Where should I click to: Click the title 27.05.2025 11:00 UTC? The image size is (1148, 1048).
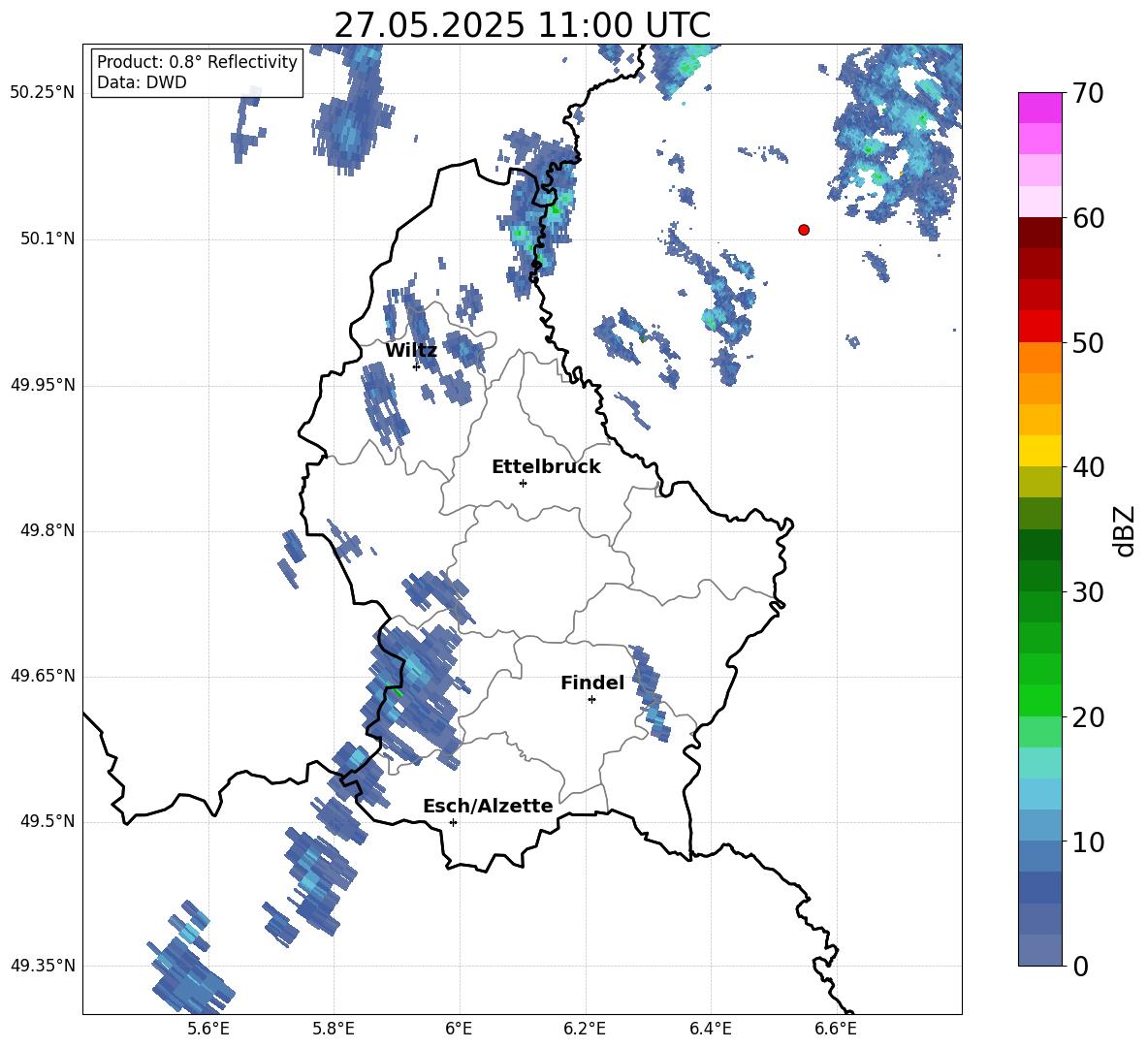click(x=522, y=25)
